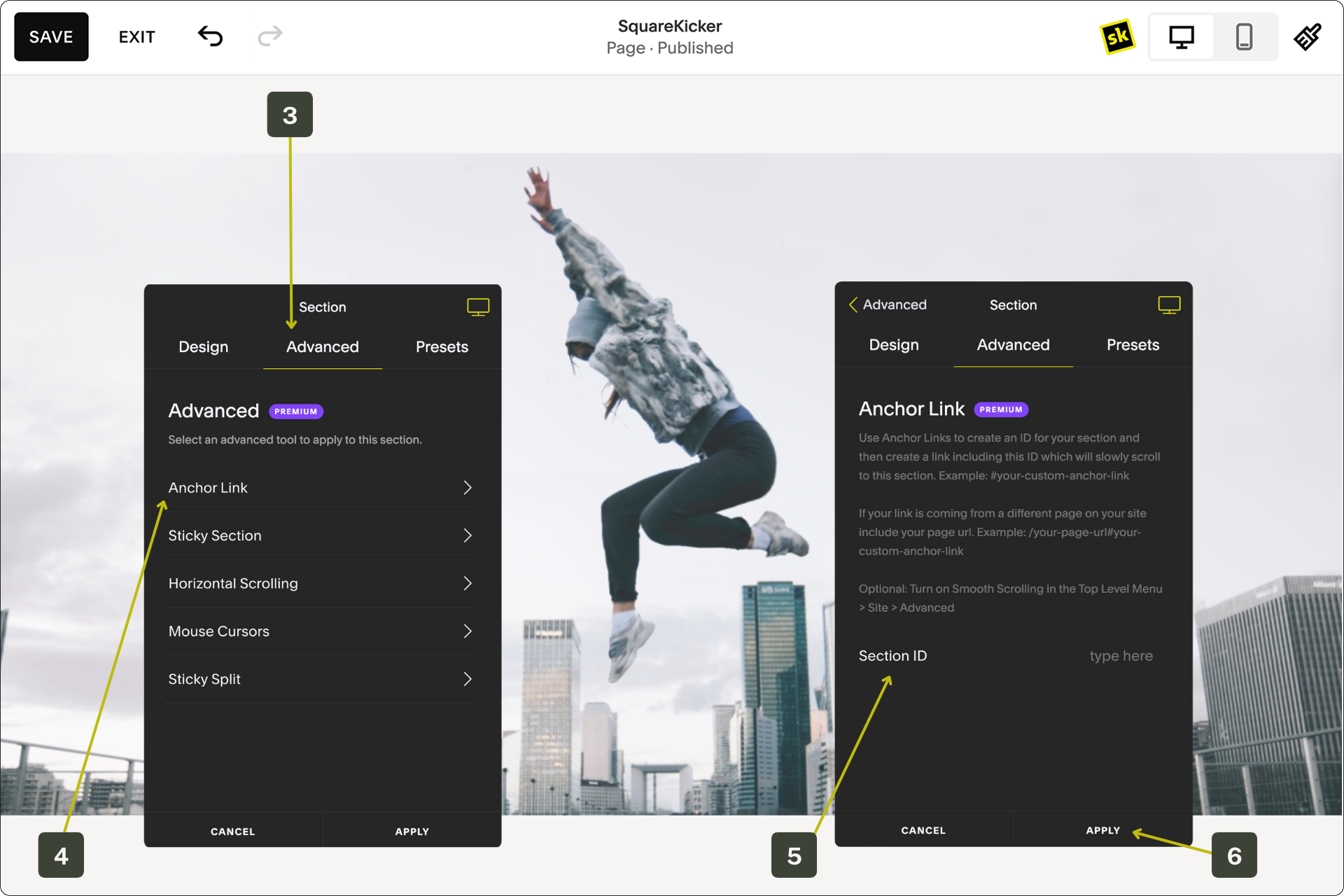Open the Design tab in right panel
1344x896 pixels.
point(894,344)
